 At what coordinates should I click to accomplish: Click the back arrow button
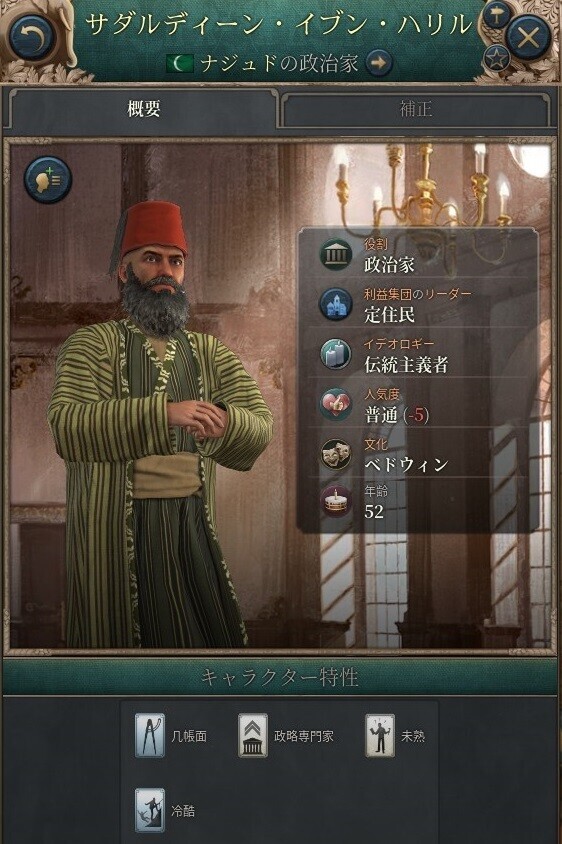32,38
